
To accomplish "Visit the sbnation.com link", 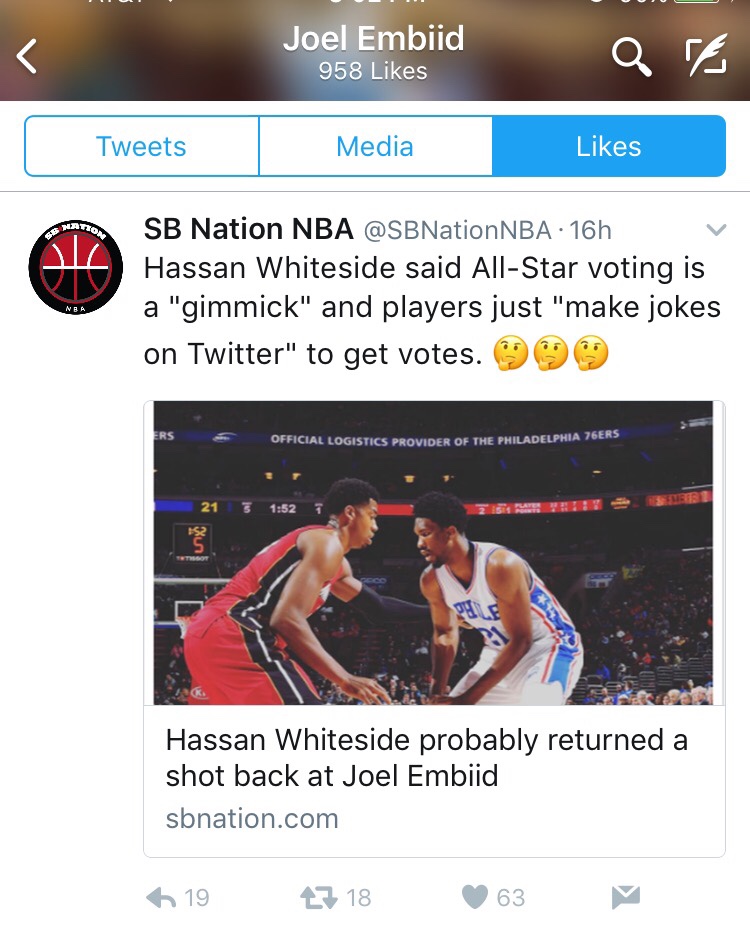I will tap(252, 819).
